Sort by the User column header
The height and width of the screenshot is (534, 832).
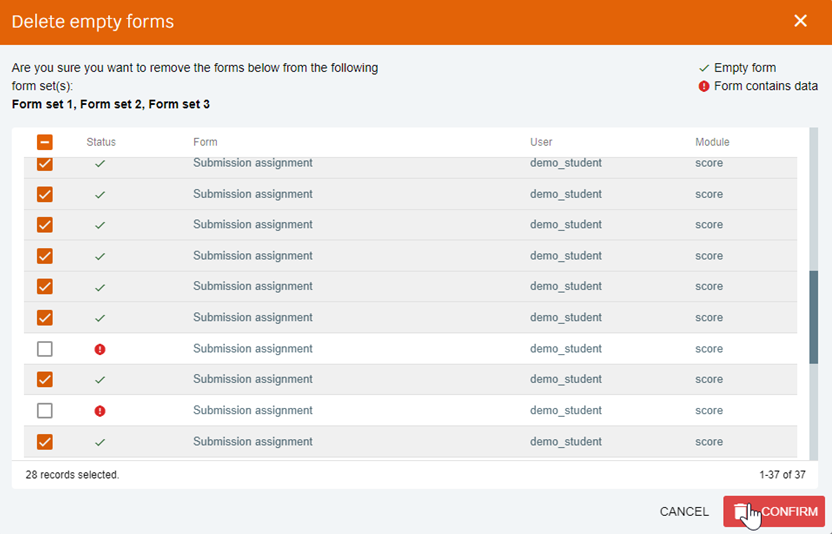coord(541,142)
